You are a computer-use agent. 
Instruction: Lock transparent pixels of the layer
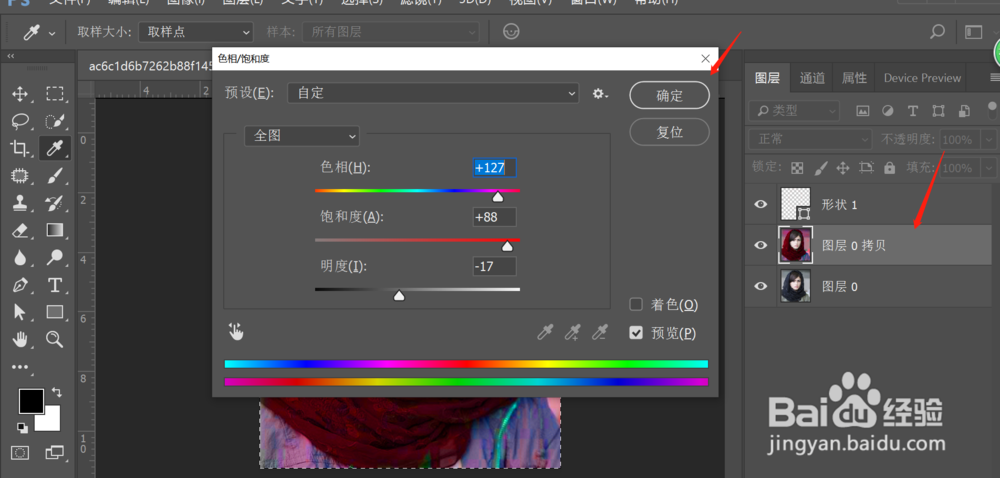[797, 168]
